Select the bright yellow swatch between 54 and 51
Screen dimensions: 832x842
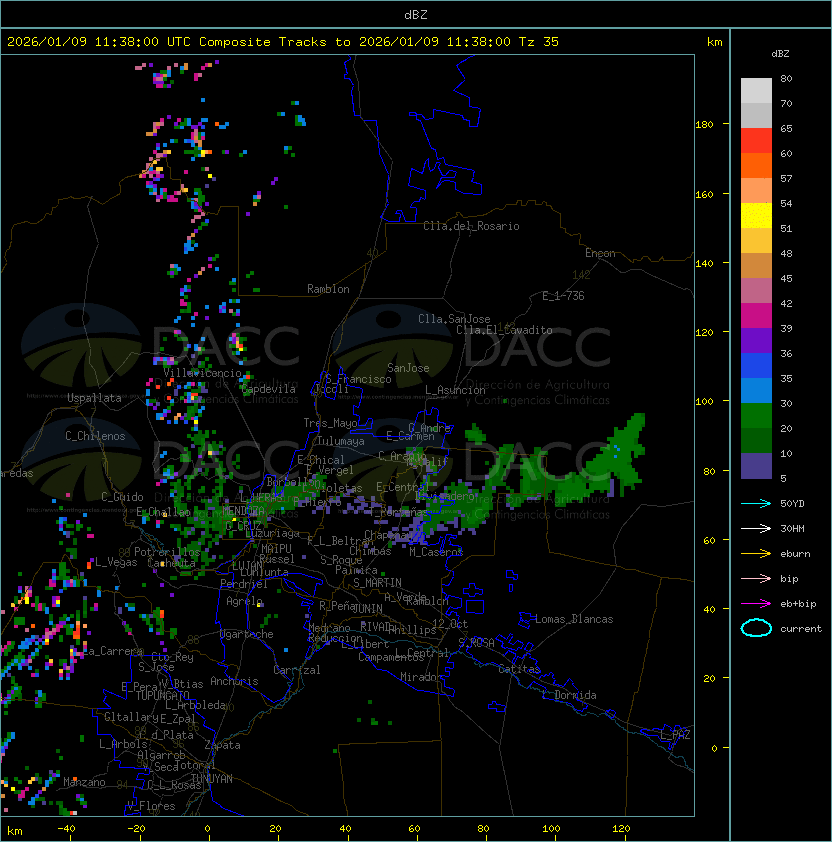(x=756, y=216)
